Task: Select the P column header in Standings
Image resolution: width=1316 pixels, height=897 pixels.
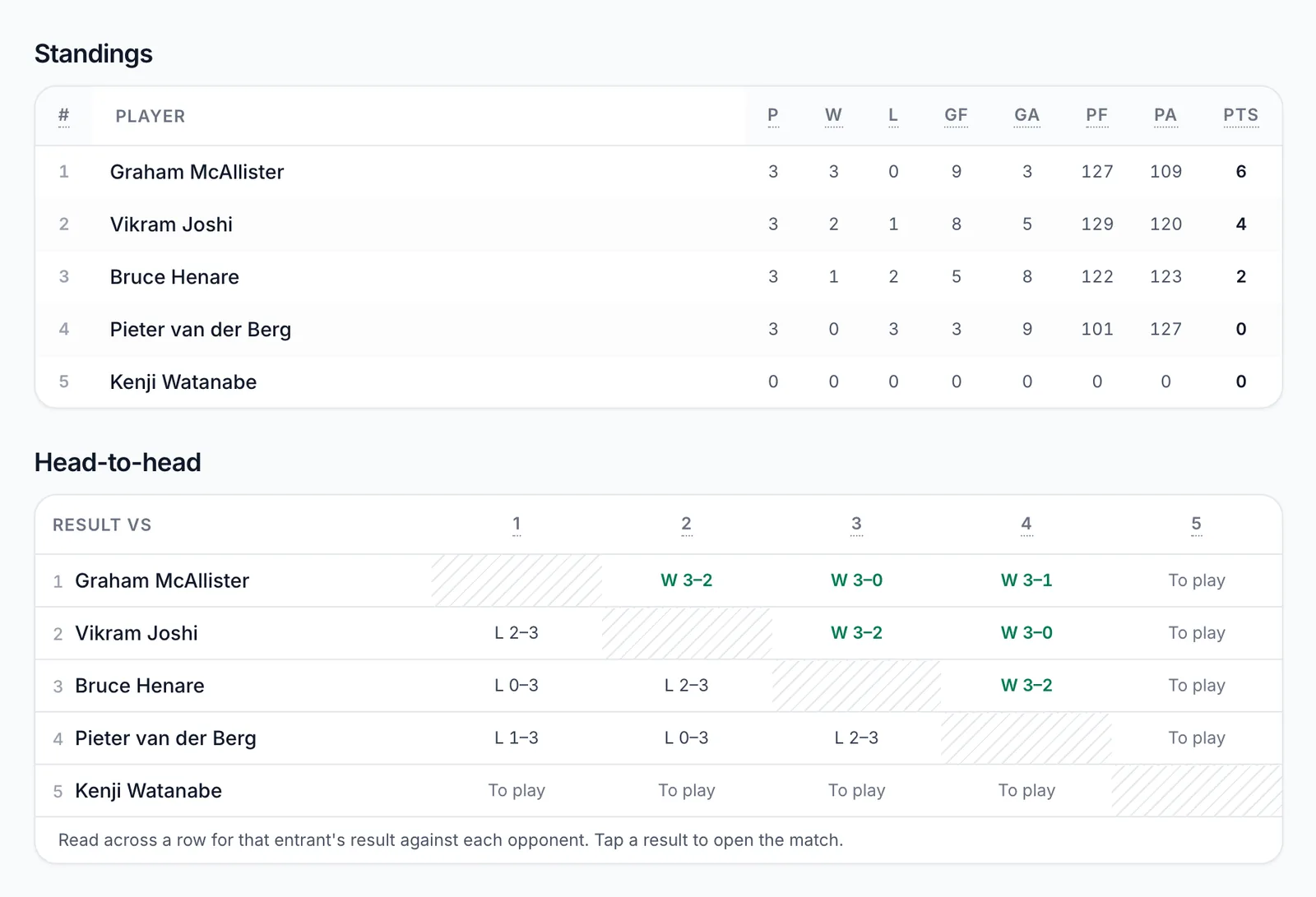Action: 773,116
